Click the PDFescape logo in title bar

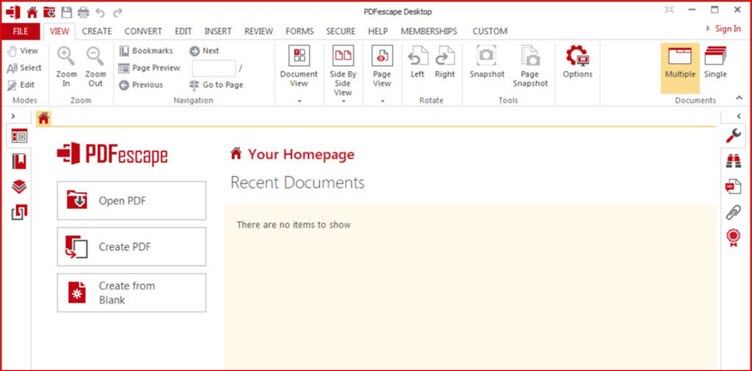coord(13,12)
